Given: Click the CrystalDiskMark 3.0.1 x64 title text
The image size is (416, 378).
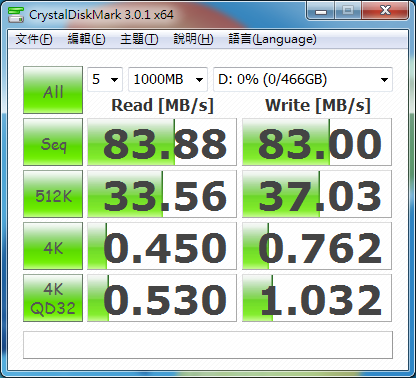Looking at the screenshot, I should tap(101, 15).
